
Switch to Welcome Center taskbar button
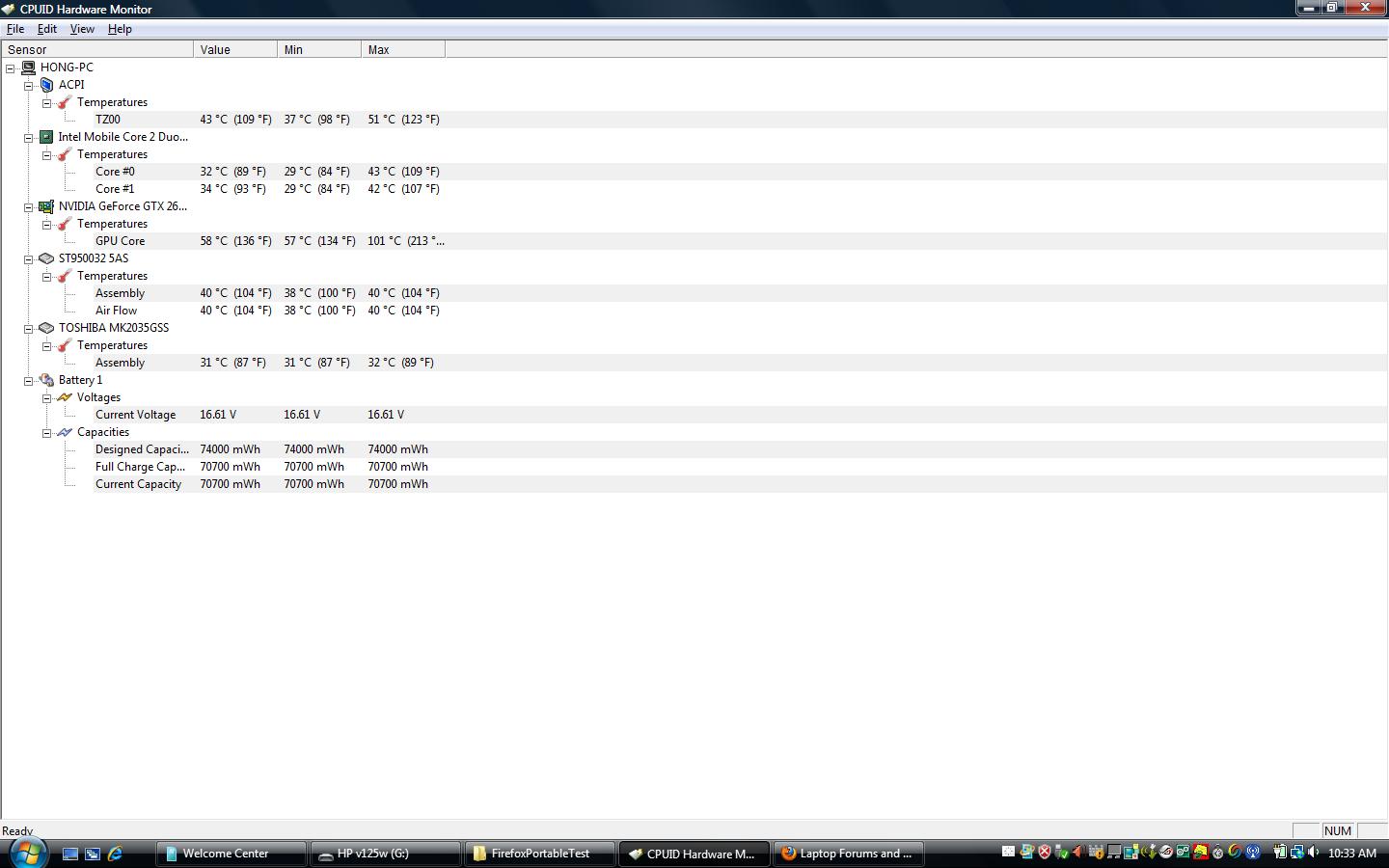231,854
